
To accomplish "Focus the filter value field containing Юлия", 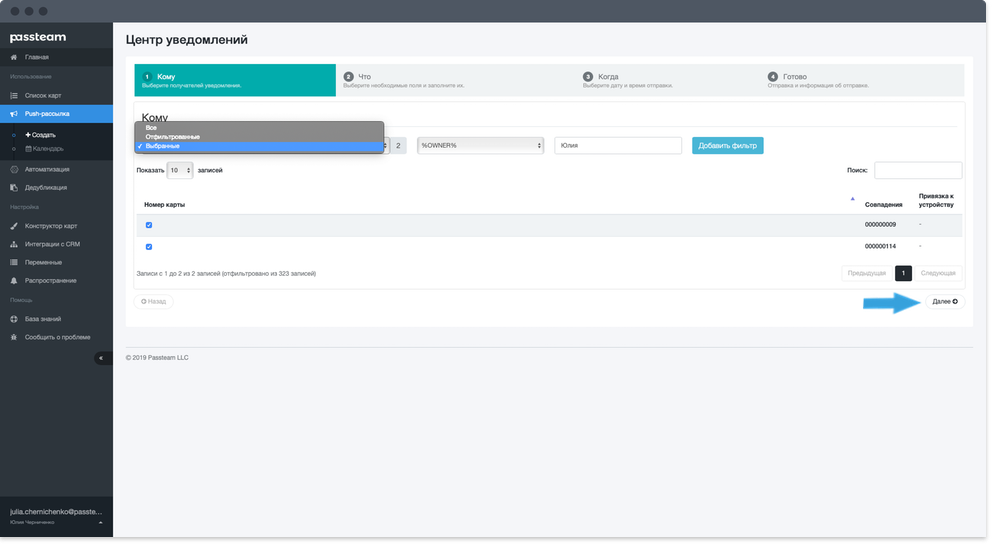I will (618, 146).
